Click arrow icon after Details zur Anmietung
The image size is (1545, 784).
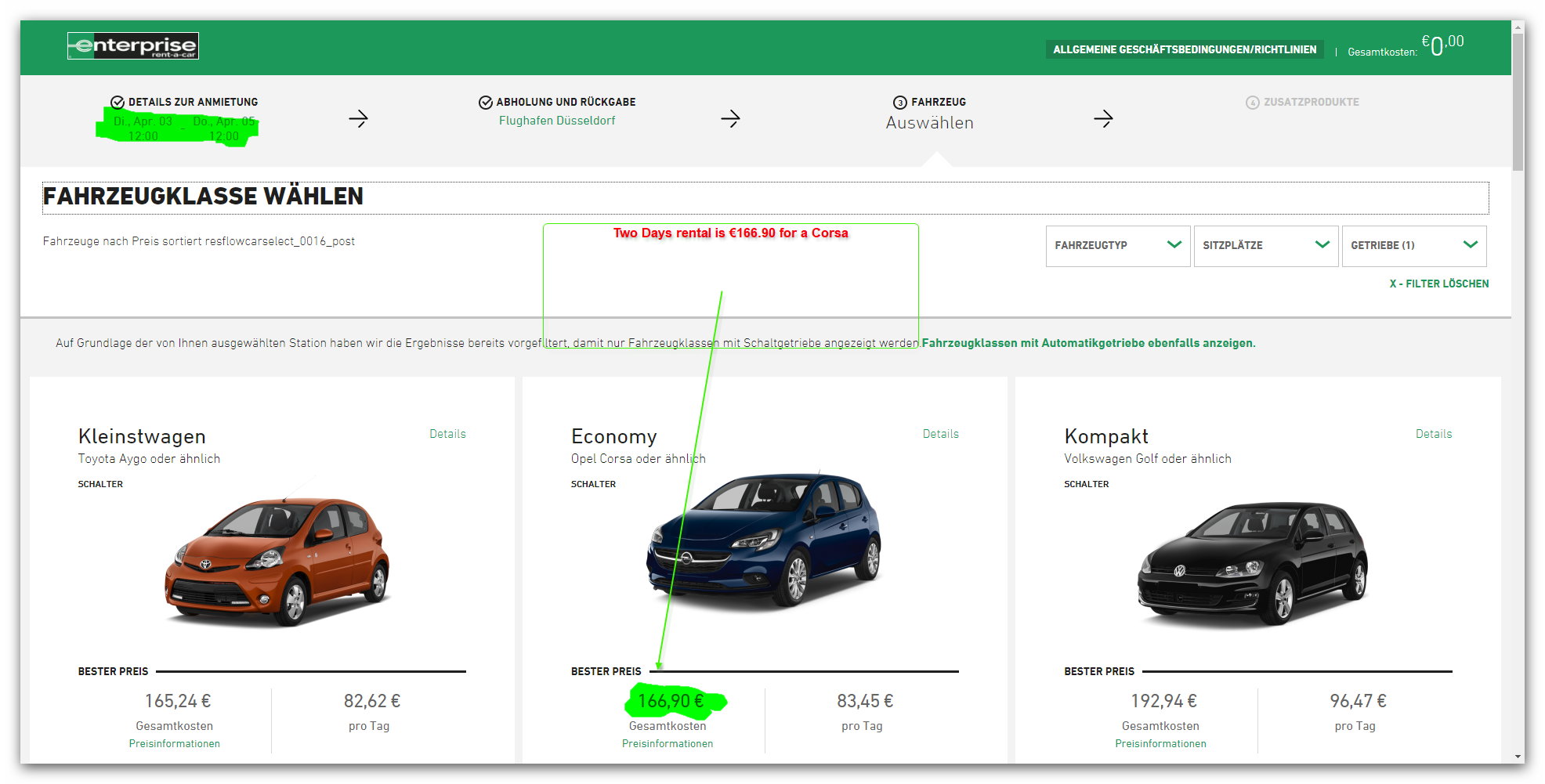pyautogui.click(x=359, y=119)
